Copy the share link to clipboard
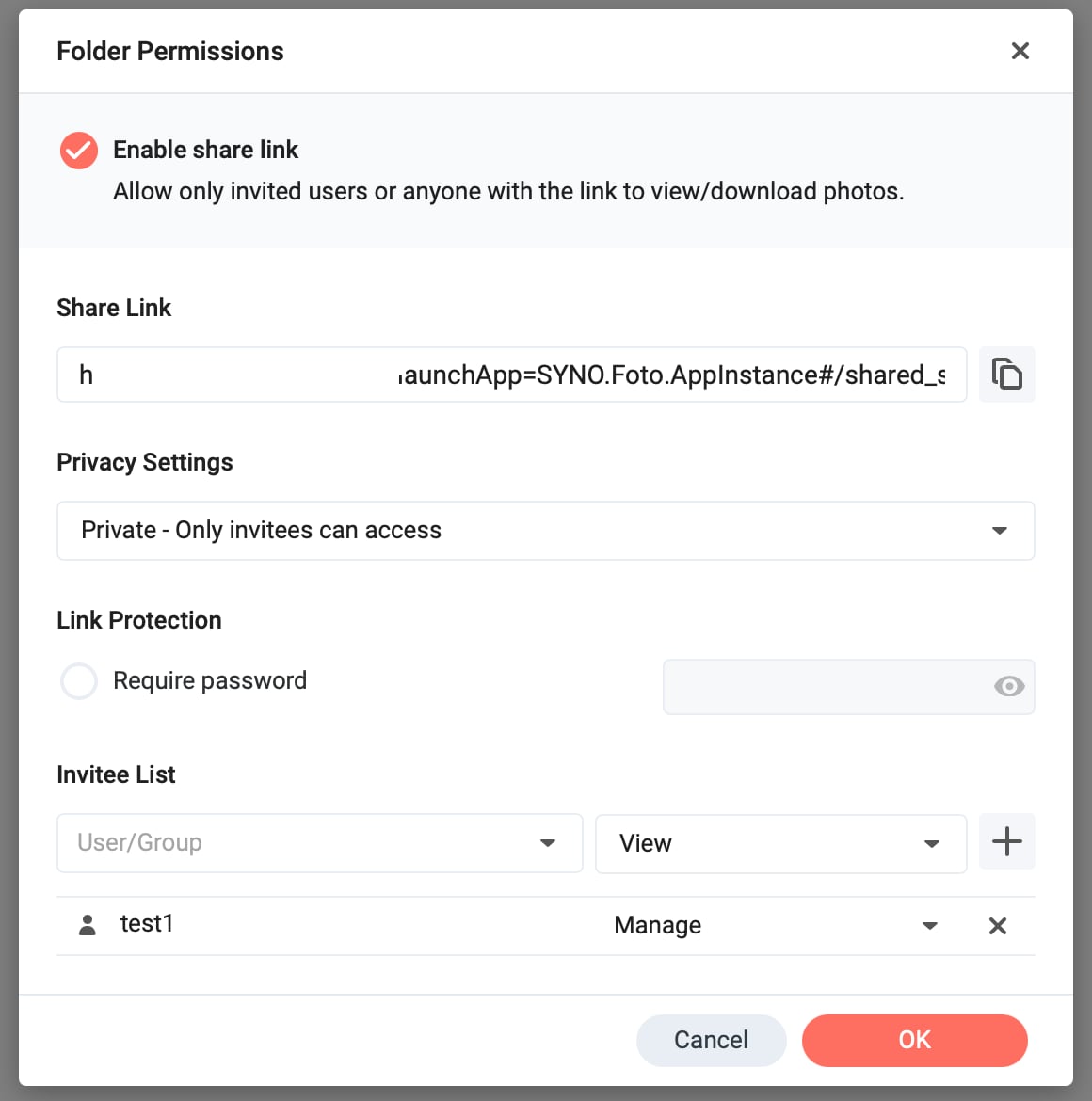The width and height of the screenshot is (1092, 1101). (x=1006, y=375)
